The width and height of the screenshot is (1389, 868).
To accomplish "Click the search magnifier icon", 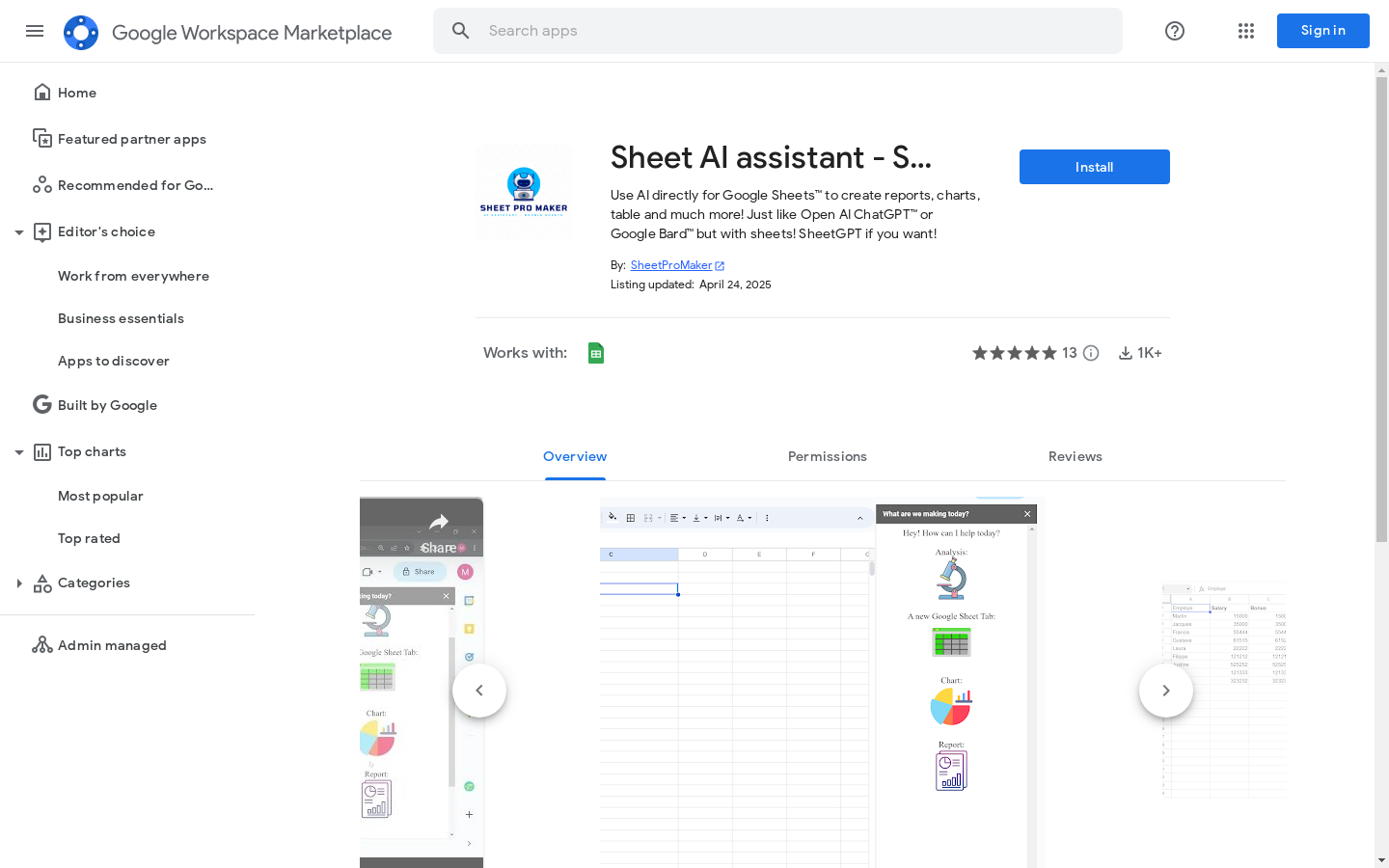I will click(x=461, y=31).
